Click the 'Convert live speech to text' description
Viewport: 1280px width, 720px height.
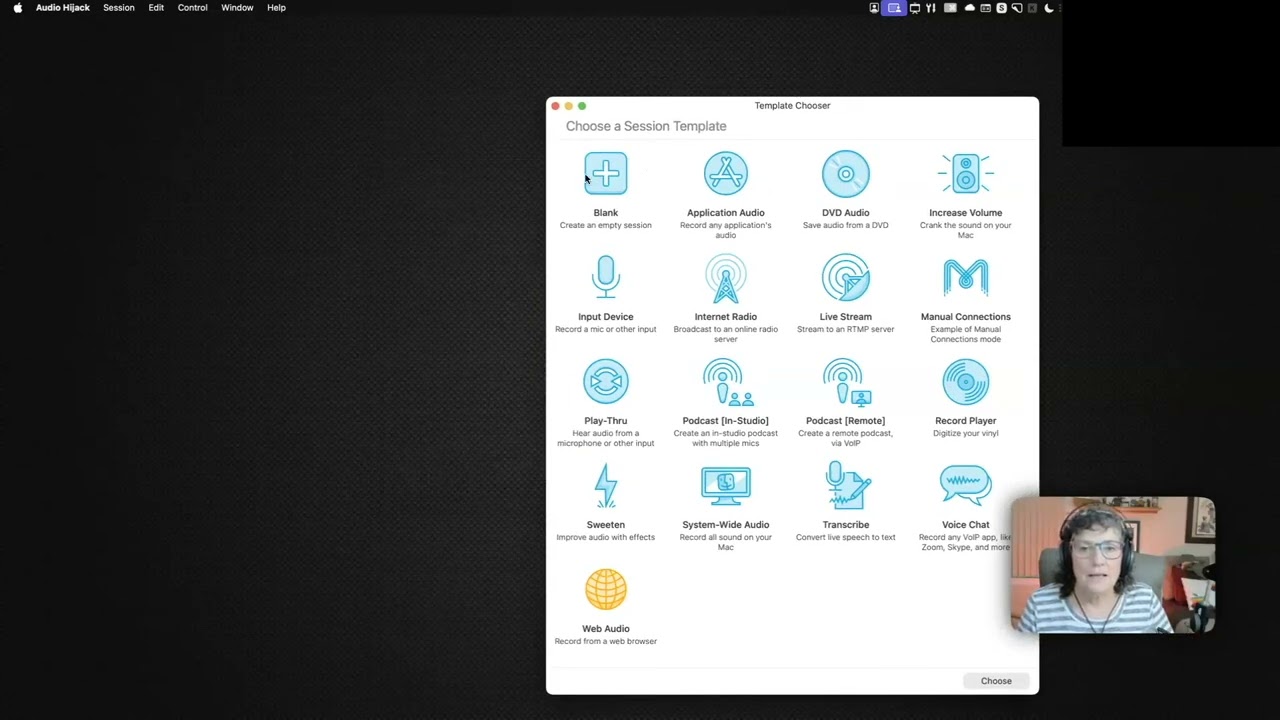coord(846,538)
